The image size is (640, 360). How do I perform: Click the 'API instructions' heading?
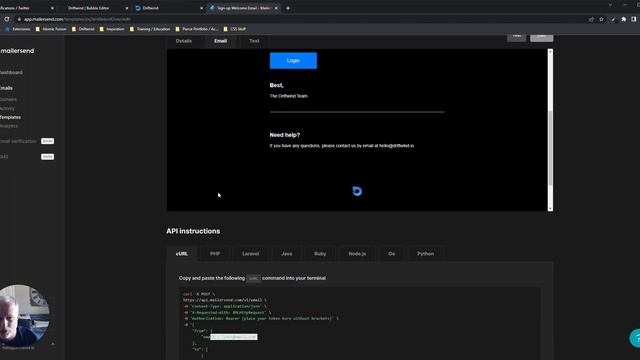click(193, 231)
